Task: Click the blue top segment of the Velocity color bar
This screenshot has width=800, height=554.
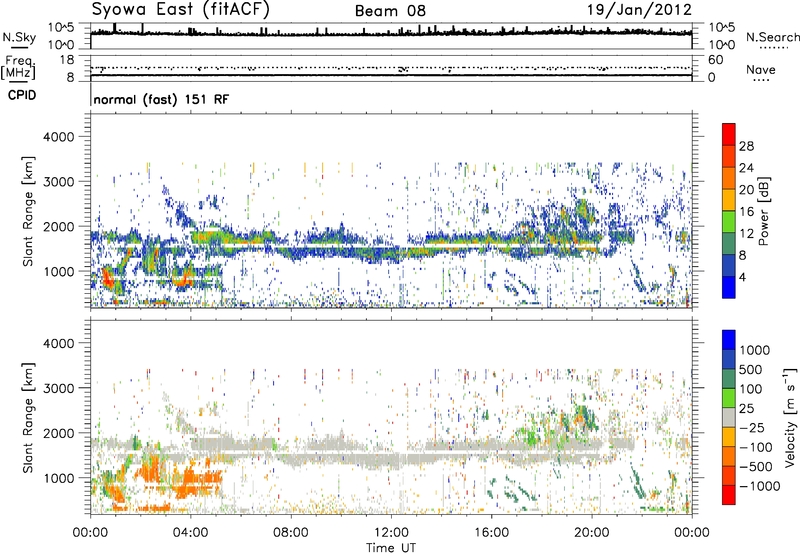Action: click(x=729, y=340)
